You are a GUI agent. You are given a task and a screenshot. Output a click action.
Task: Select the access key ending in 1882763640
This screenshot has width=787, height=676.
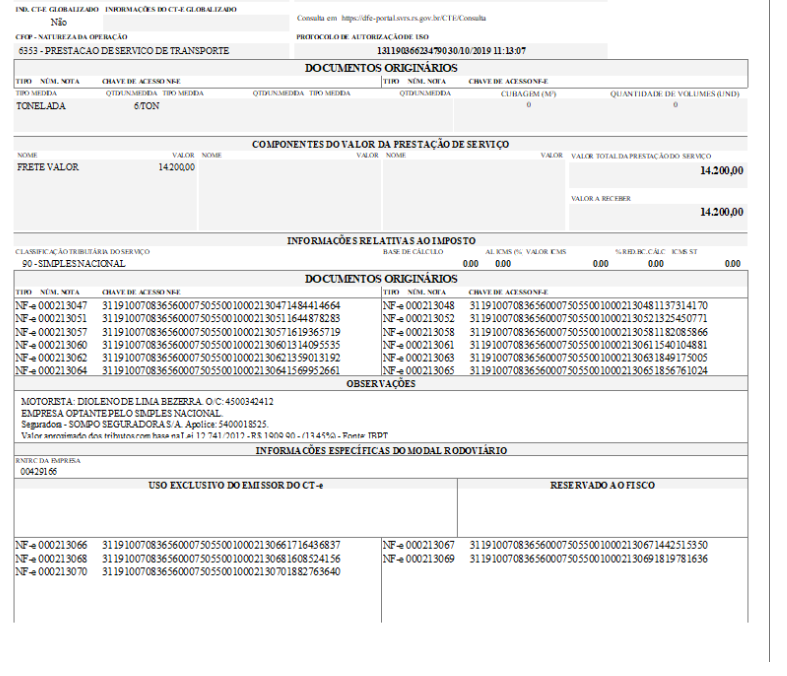pyautogui.click(x=221, y=572)
